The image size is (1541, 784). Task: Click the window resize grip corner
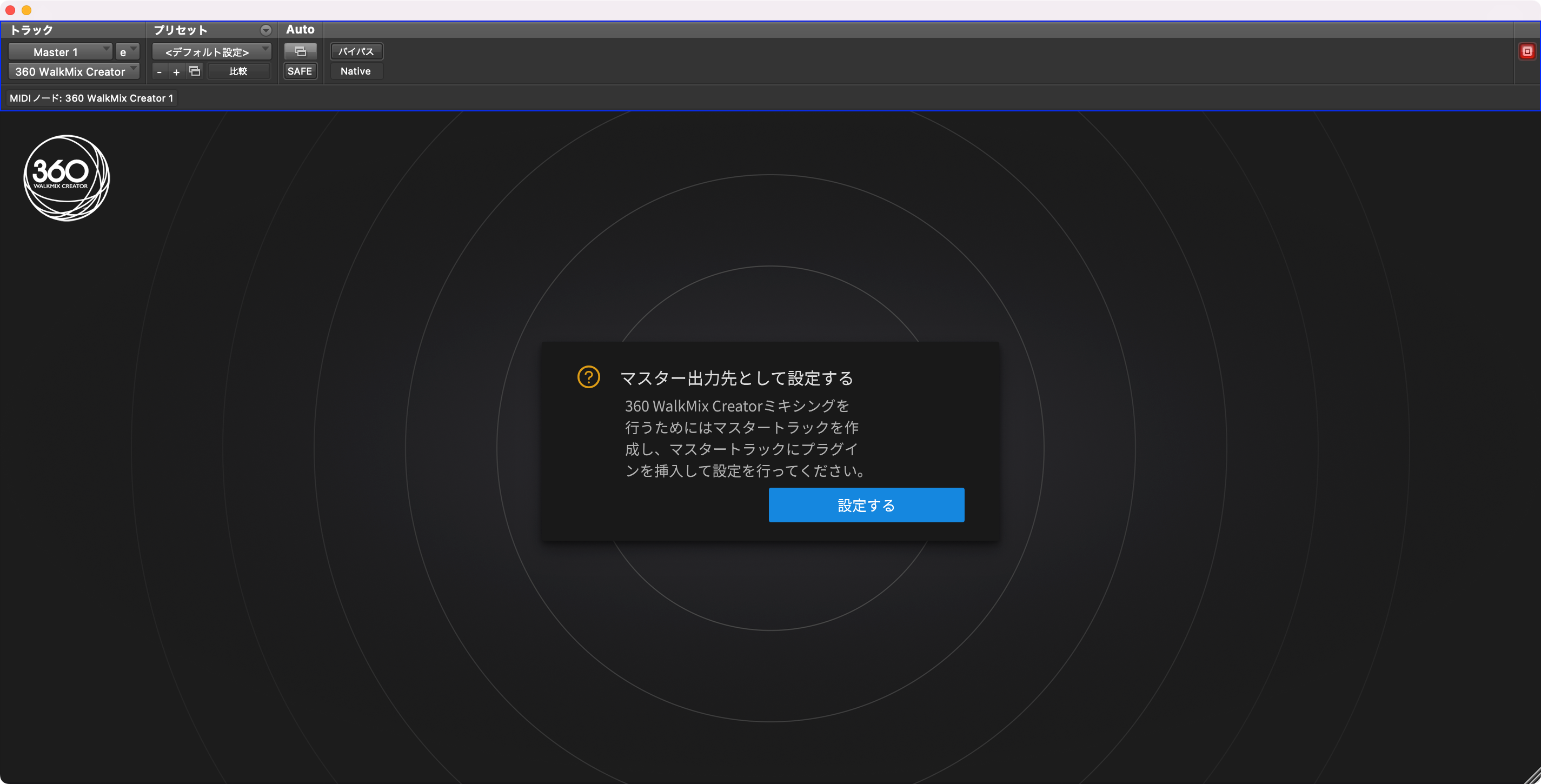pos(1533,776)
